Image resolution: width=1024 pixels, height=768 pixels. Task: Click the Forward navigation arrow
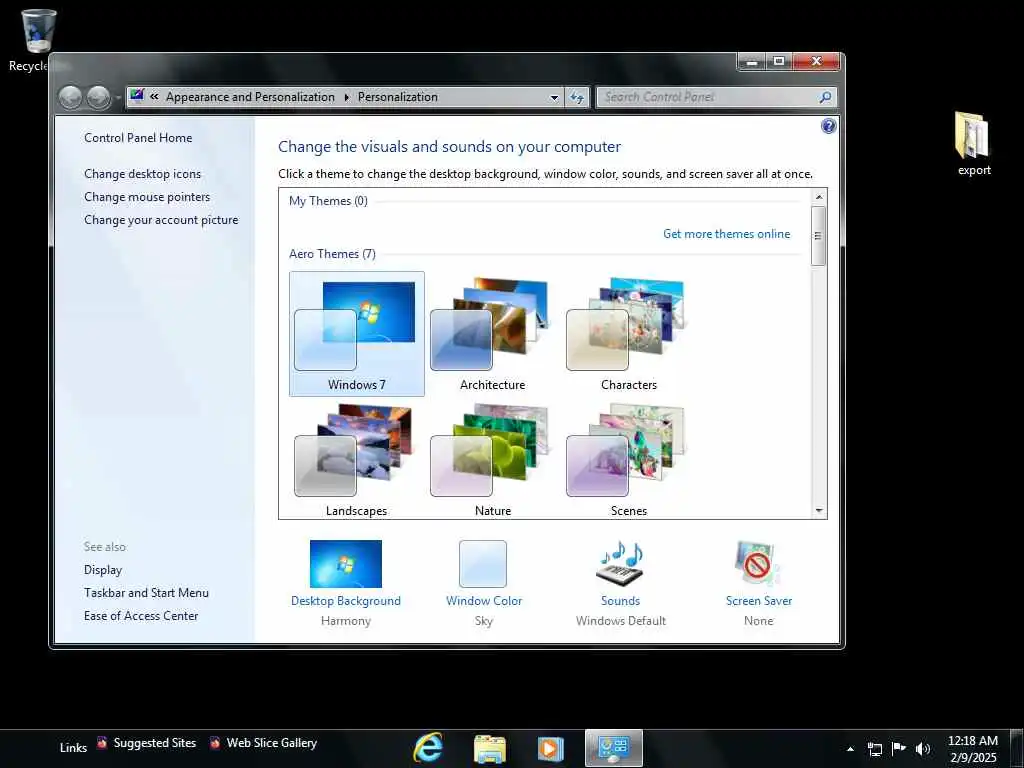99,97
